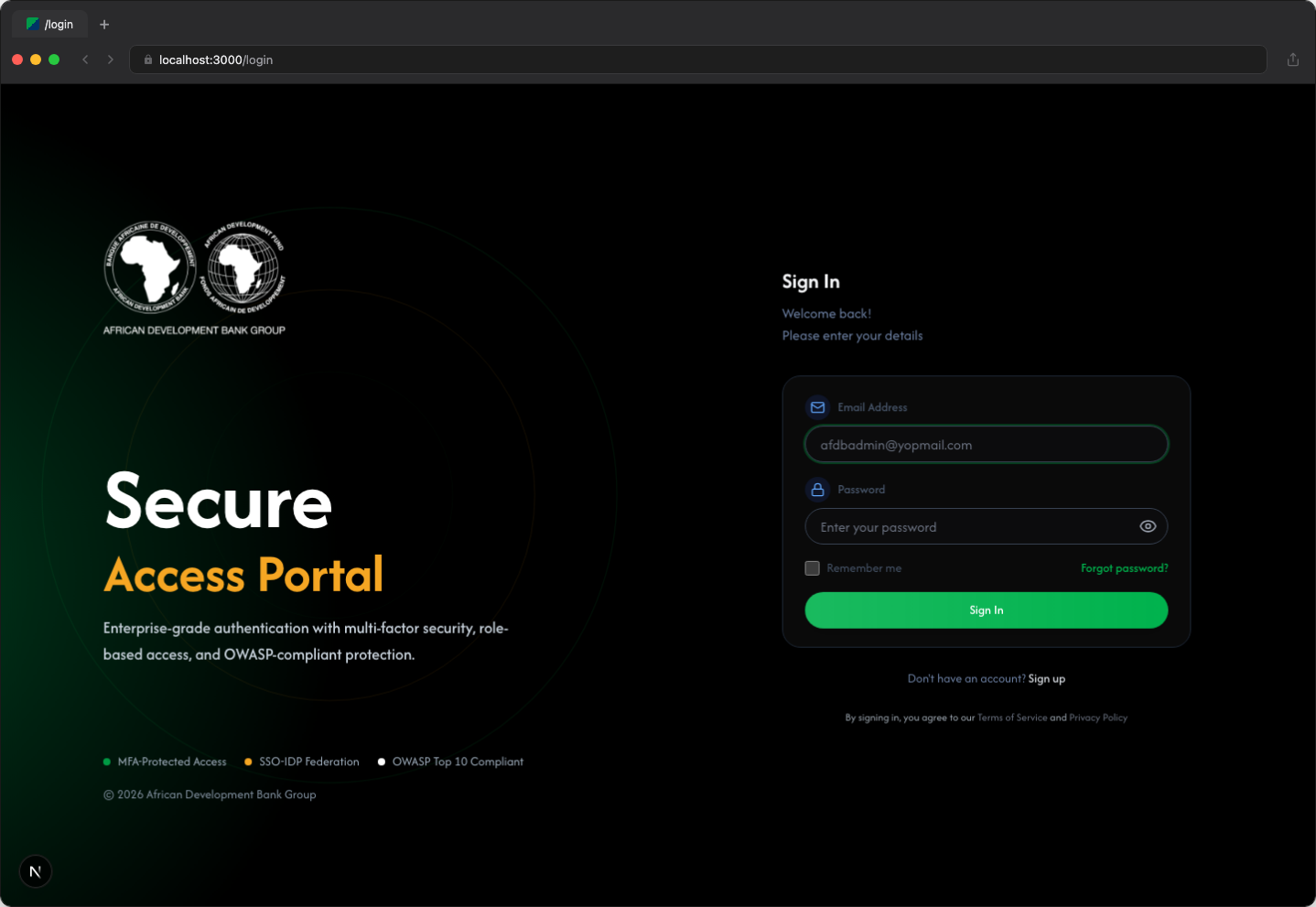Click the "Secure" white heading

[x=218, y=502]
